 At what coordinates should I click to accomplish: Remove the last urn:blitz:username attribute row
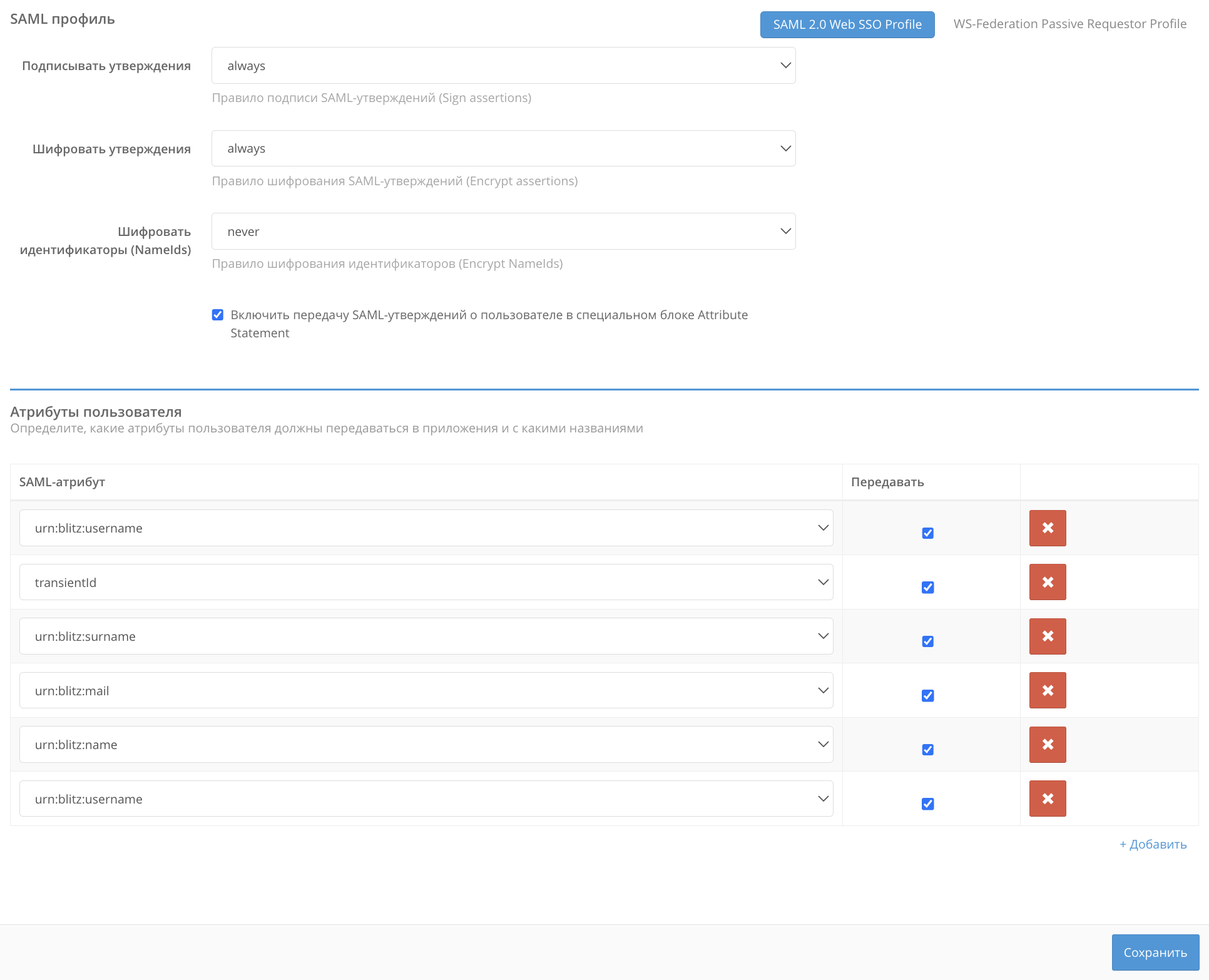1047,799
